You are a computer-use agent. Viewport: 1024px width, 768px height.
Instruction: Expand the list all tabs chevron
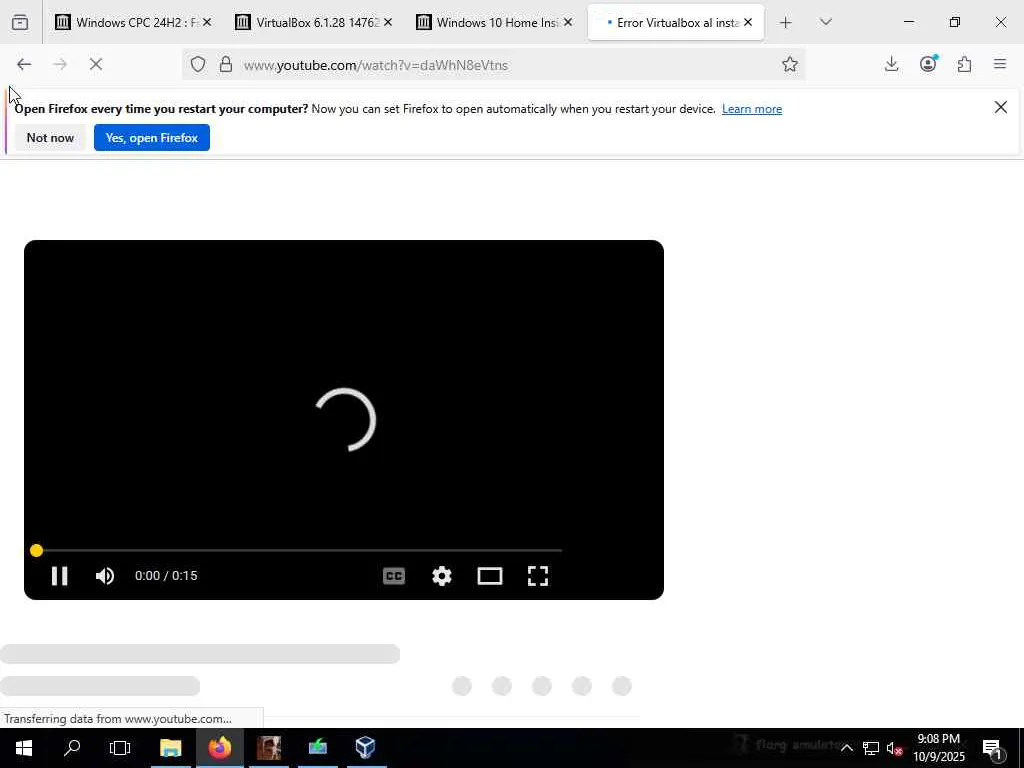point(825,22)
